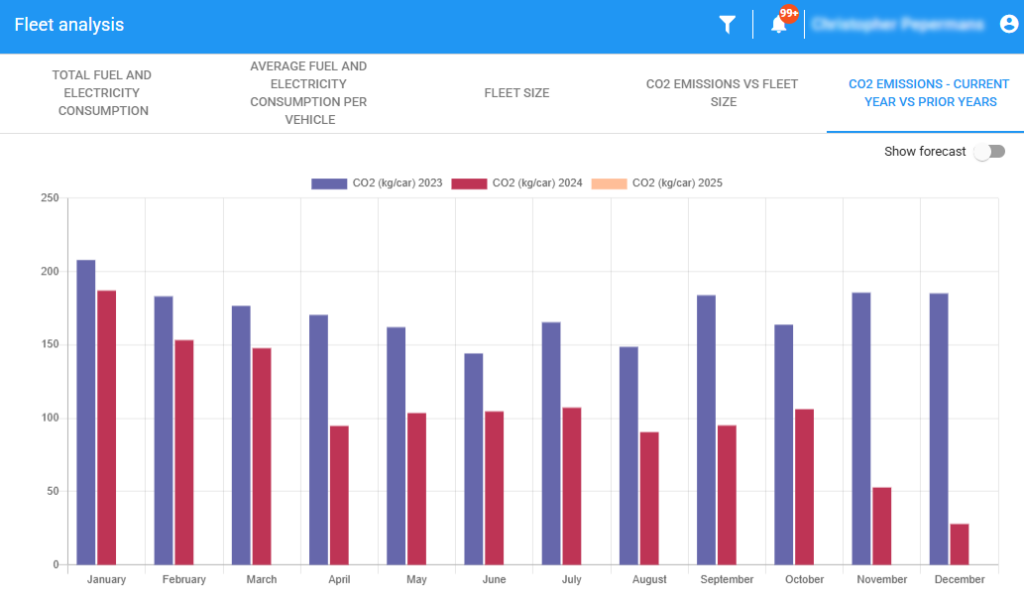Open Average Fuel and Electricity Consumption per Vehicle tab
Image resolution: width=1024 pixels, height=608 pixels.
pyautogui.click(x=308, y=93)
